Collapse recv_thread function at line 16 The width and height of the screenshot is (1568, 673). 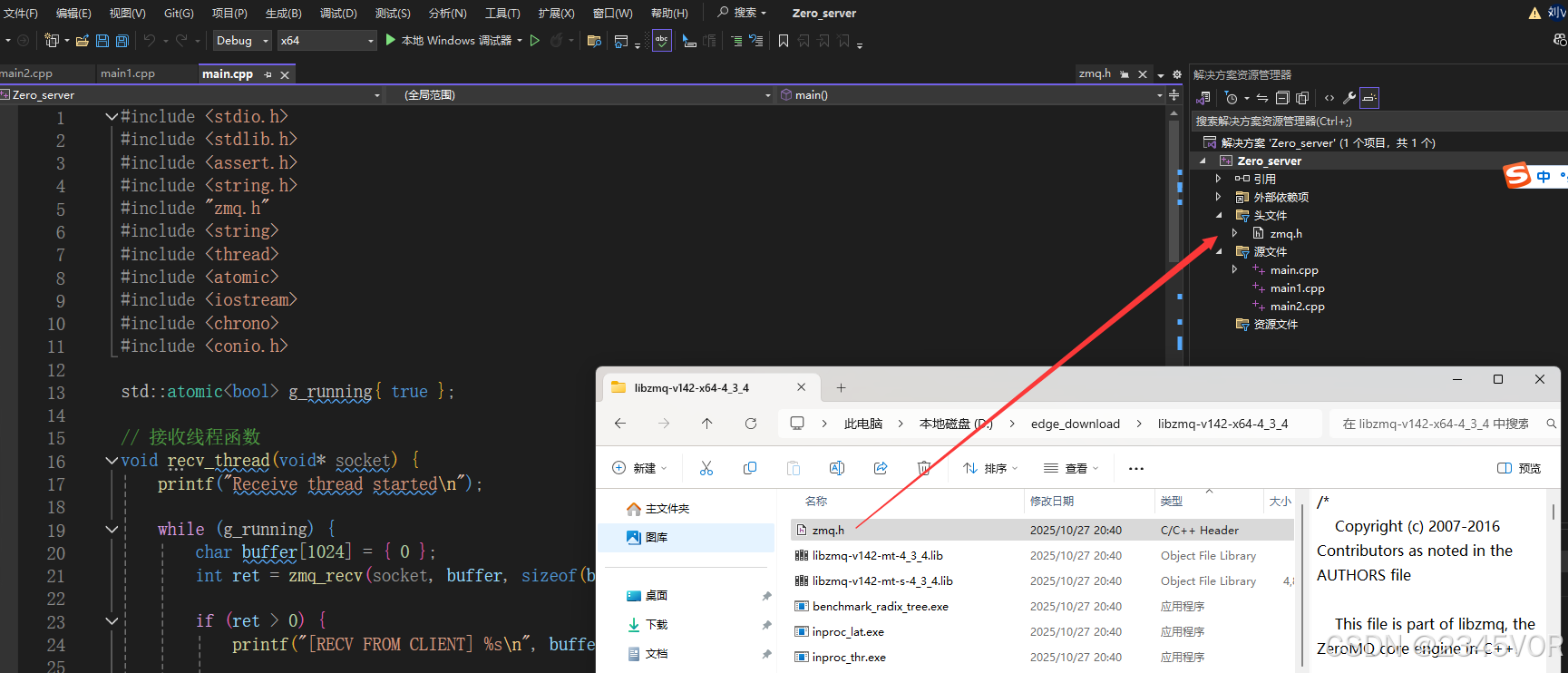coord(112,461)
